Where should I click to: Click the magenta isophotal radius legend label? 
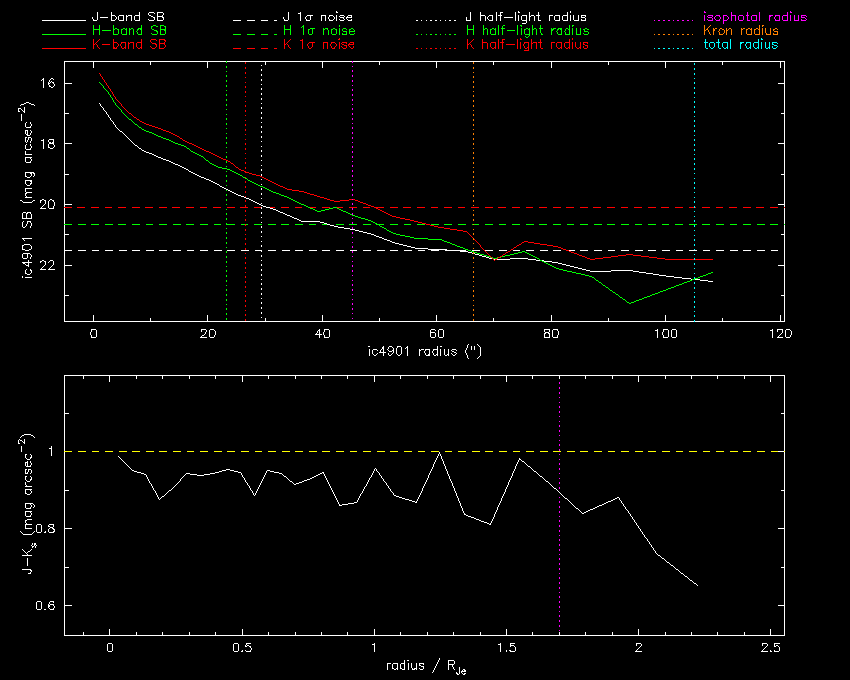pos(753,18)
